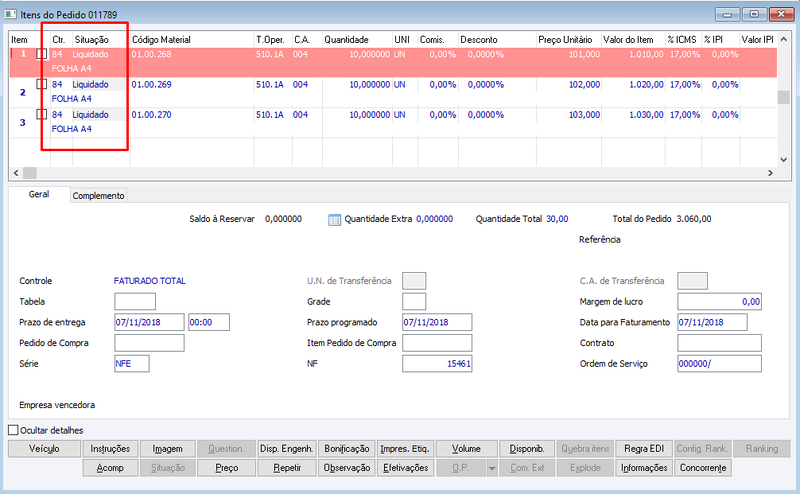Click the Quantidade Extra calculator icon
800x494 pixels.
(334, 220)
